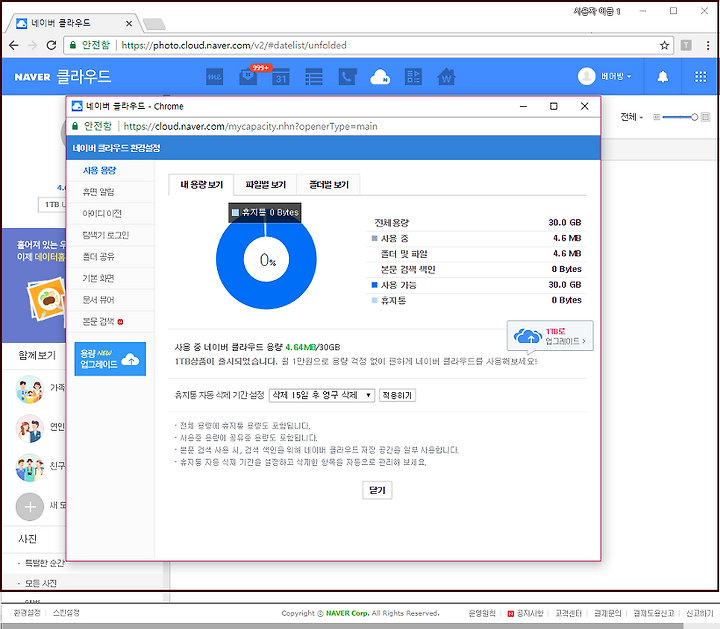The height and width of the screenshot is (629, 720).
Task: Select the 내 용량 보기 tab
Action: tap(201, 185)
